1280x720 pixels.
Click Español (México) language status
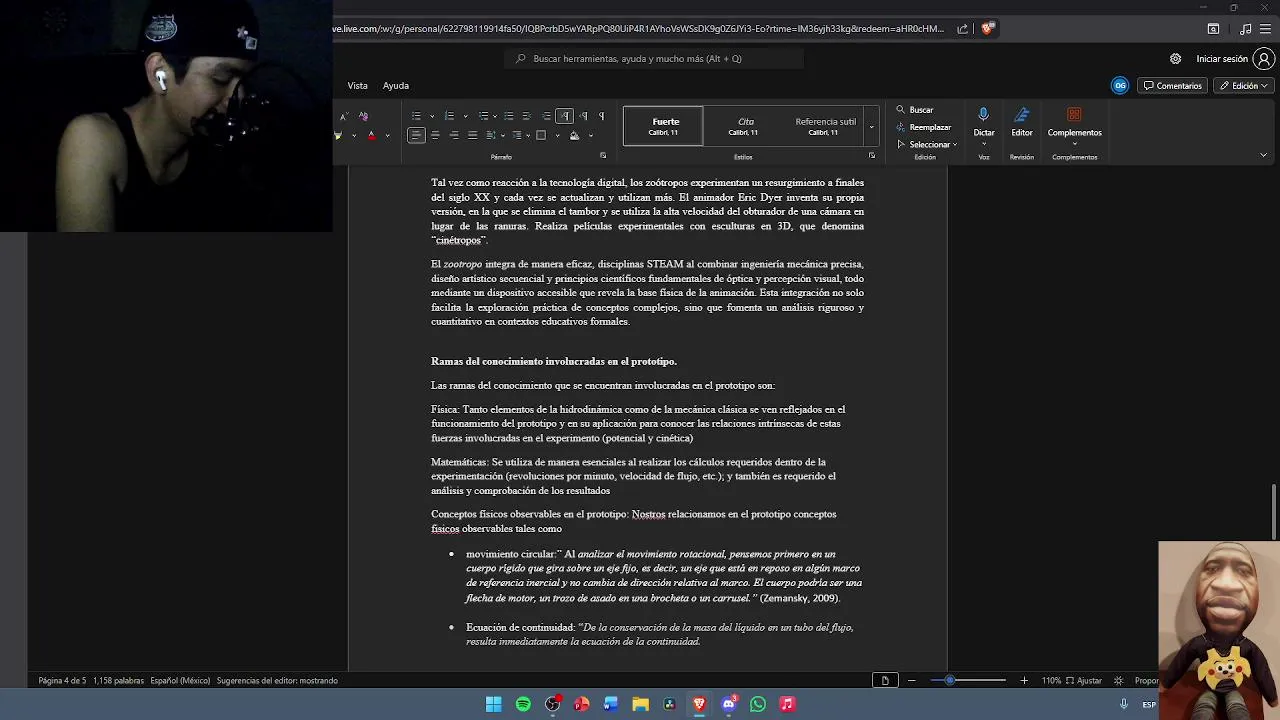click(180, 681)
